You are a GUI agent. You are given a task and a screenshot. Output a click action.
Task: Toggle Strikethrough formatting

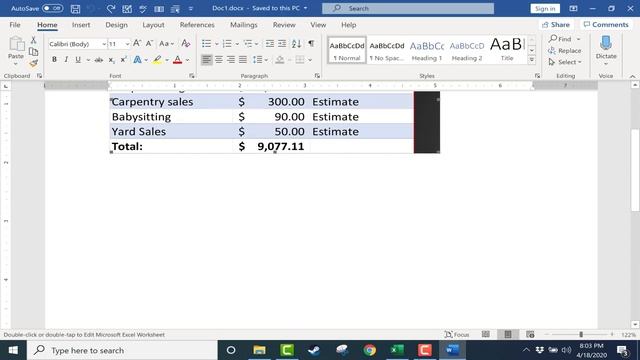(99, 60)
